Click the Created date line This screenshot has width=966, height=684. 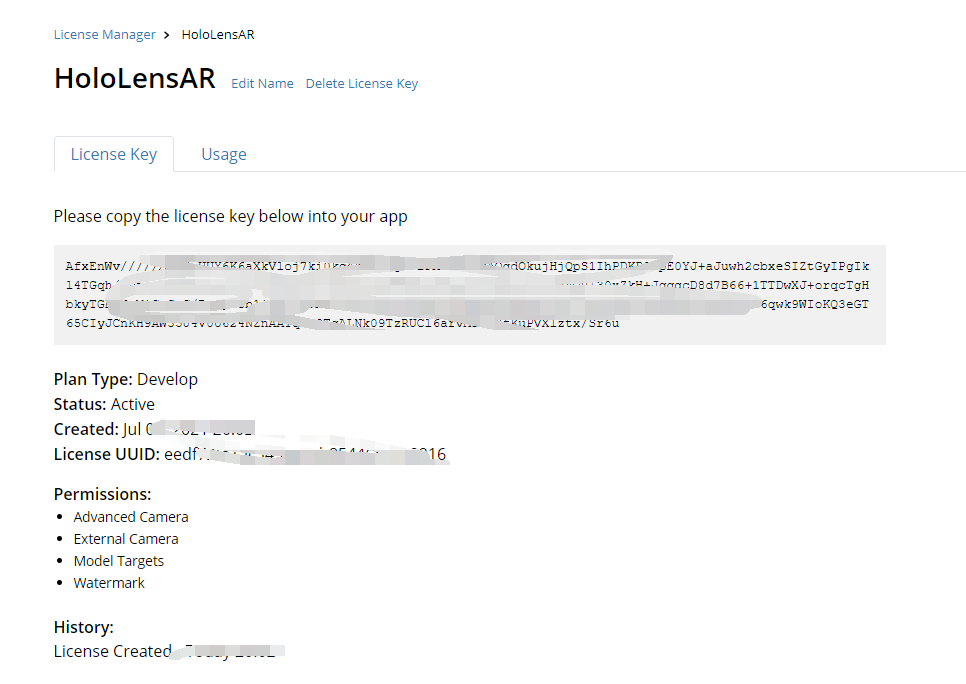pyautogui.click(x=154, y=429)
